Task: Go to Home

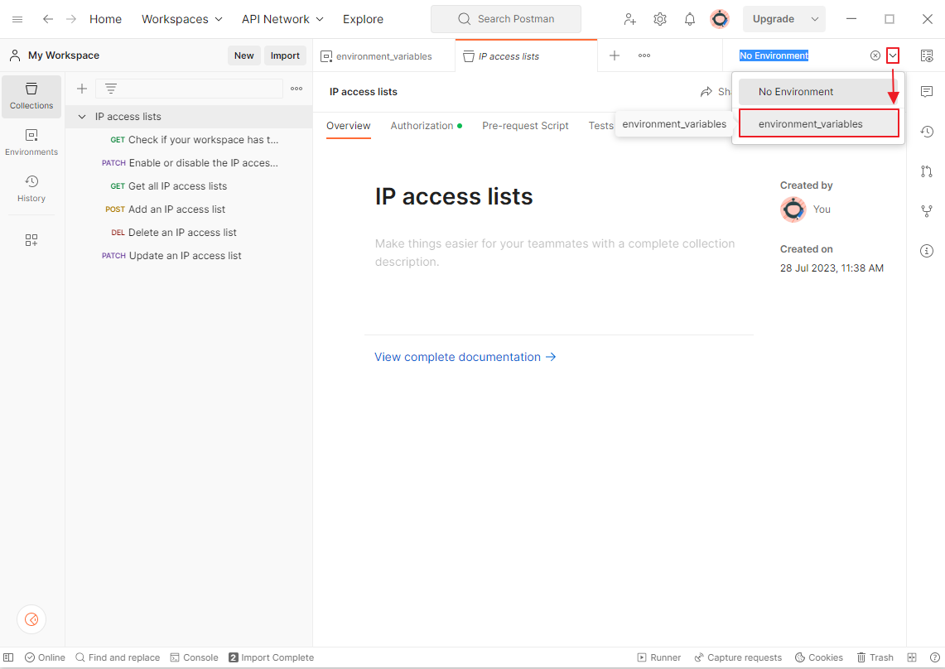Action: (105, 19)
